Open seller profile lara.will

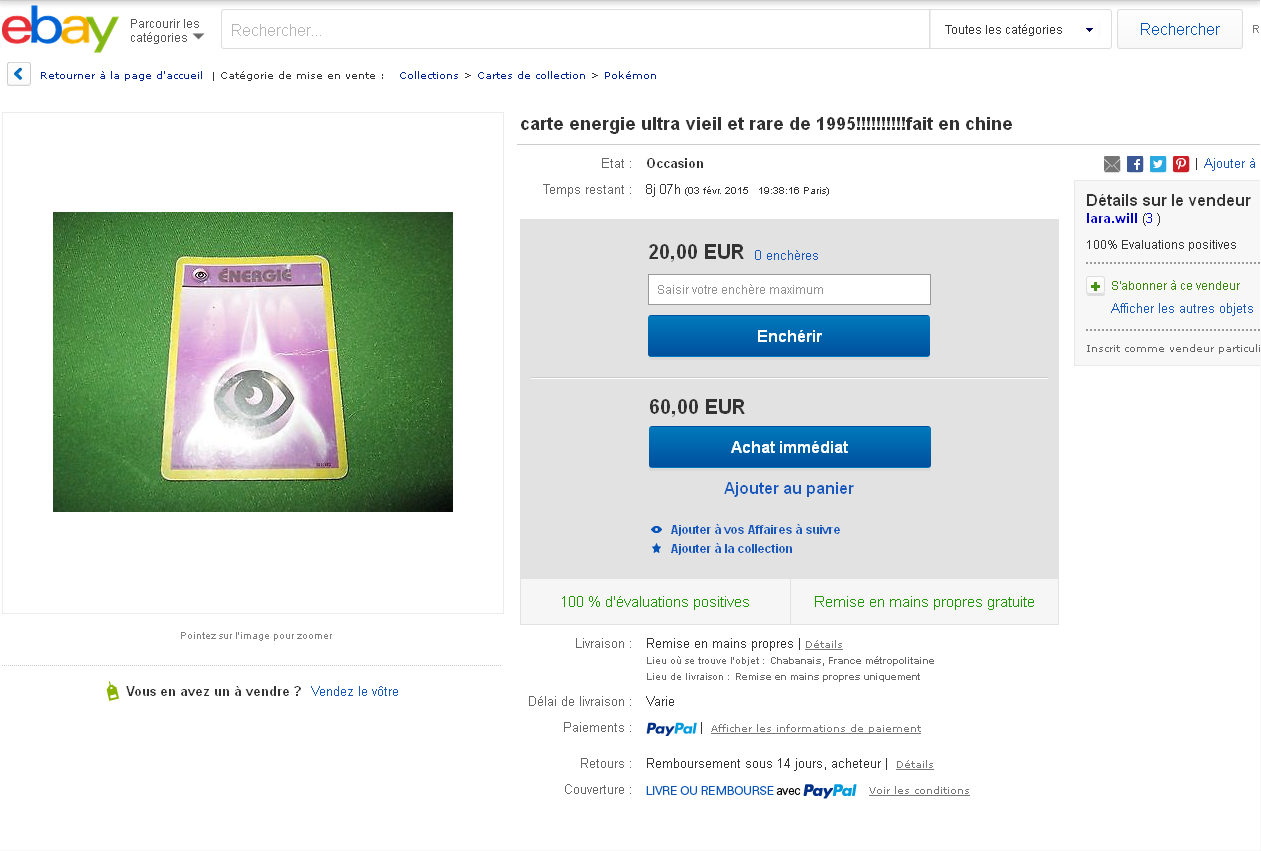(1112, 218)
